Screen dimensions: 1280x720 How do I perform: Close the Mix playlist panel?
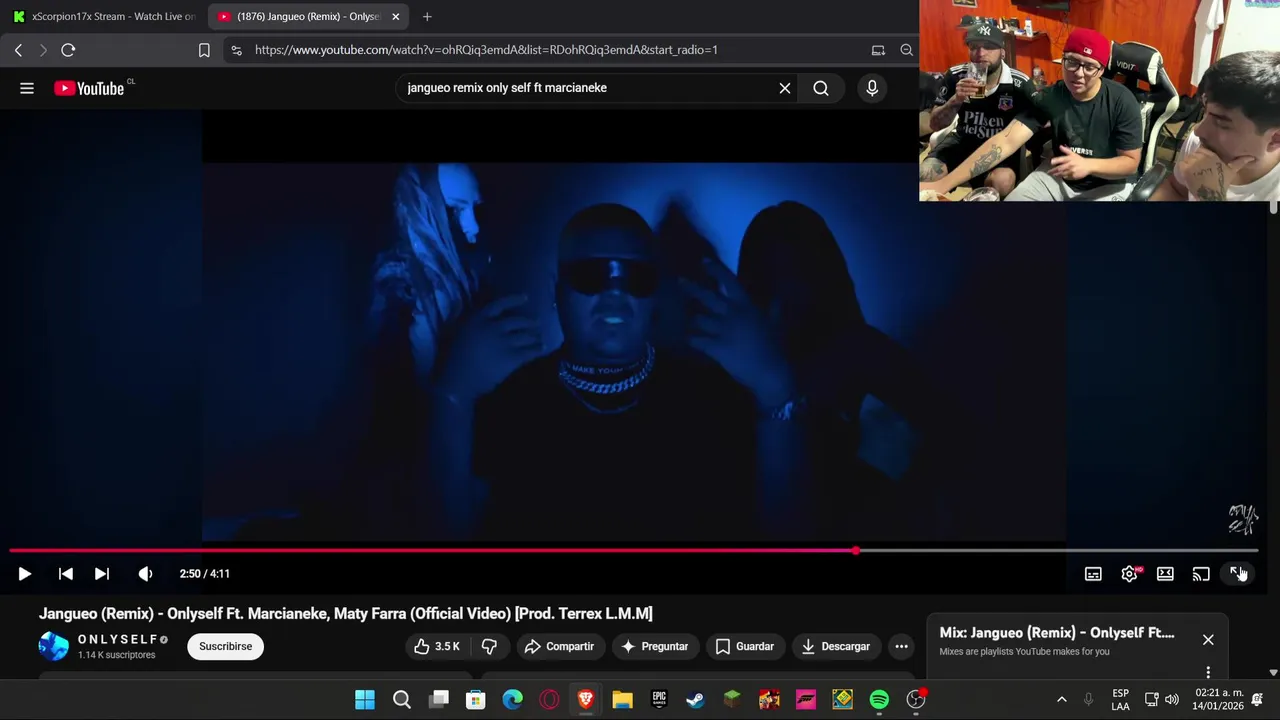coord(1208,639)
